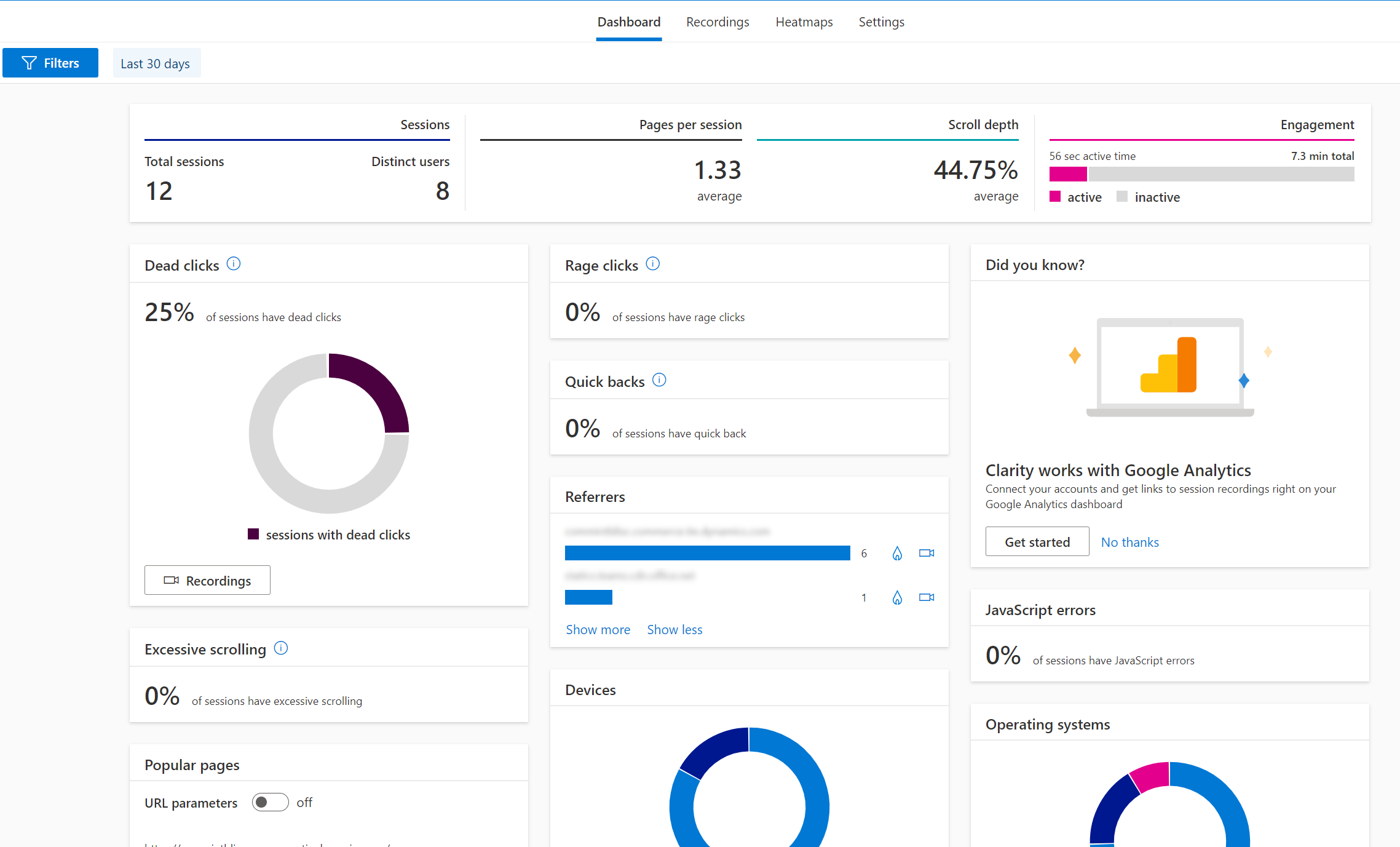
Task: Click Get started button for Google Analytics
Action: pos(1037,542)
